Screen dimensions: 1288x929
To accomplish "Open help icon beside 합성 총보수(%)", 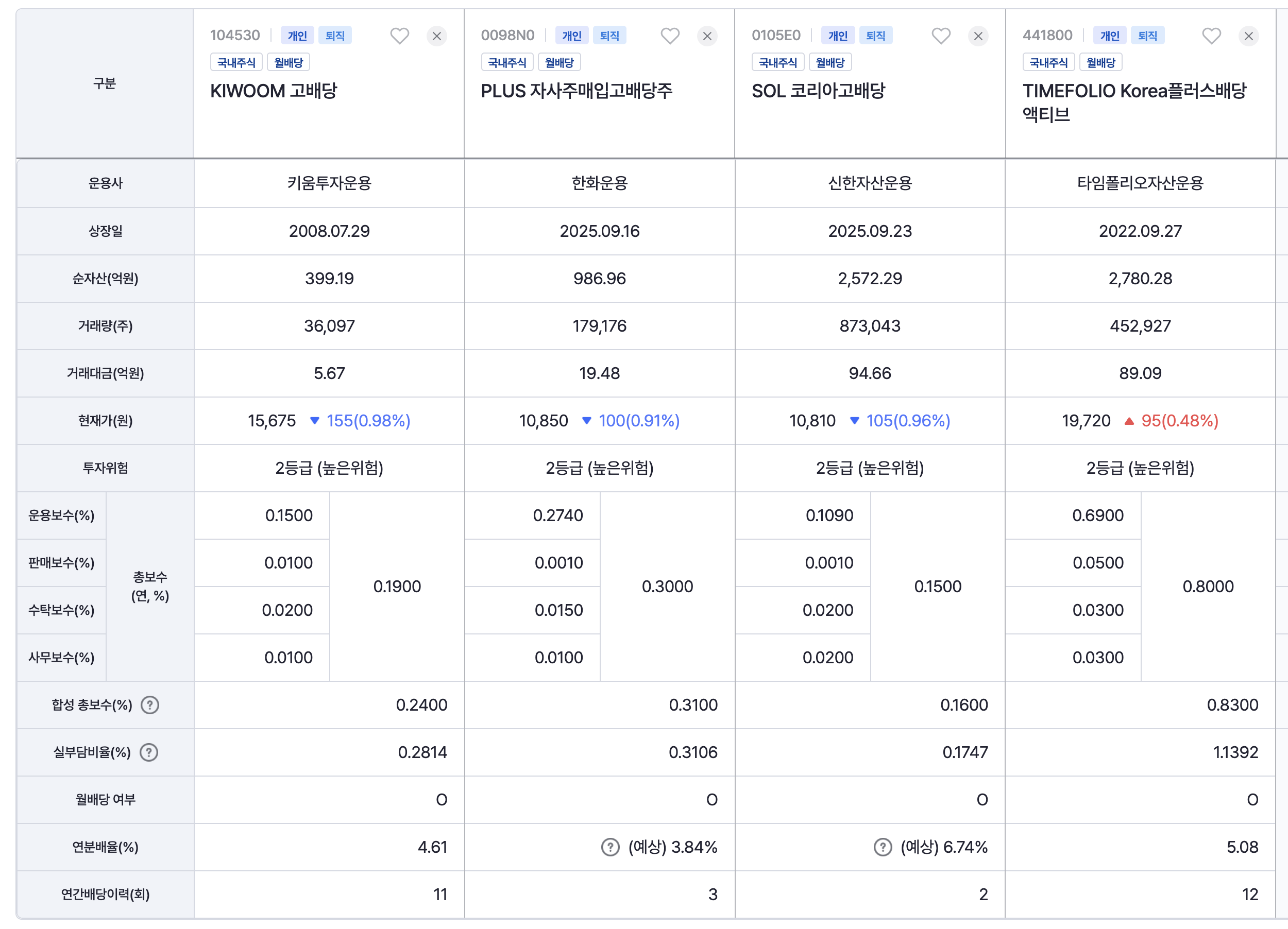I will pos(150,705).
